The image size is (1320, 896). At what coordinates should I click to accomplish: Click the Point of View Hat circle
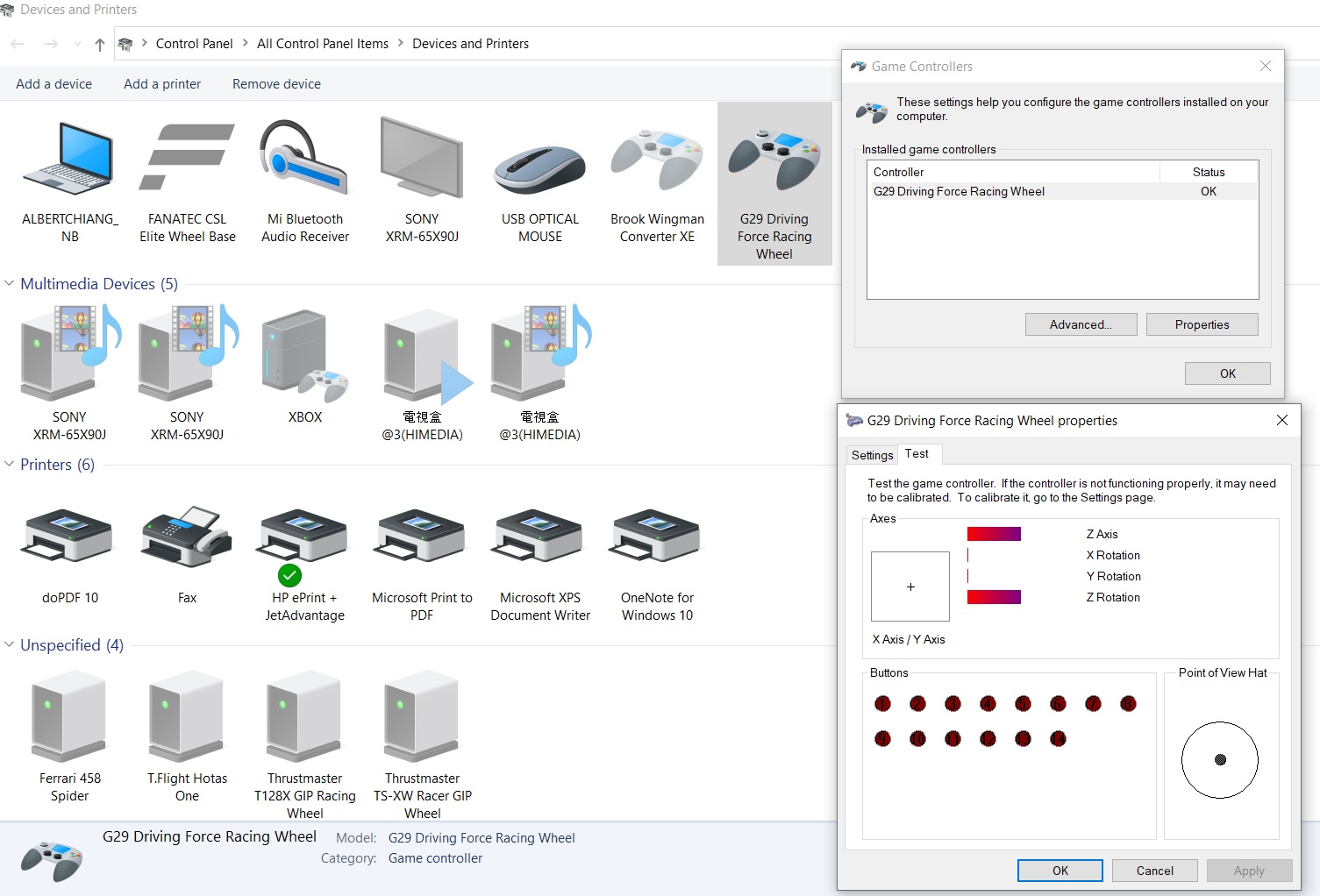tap(1219, 759)
